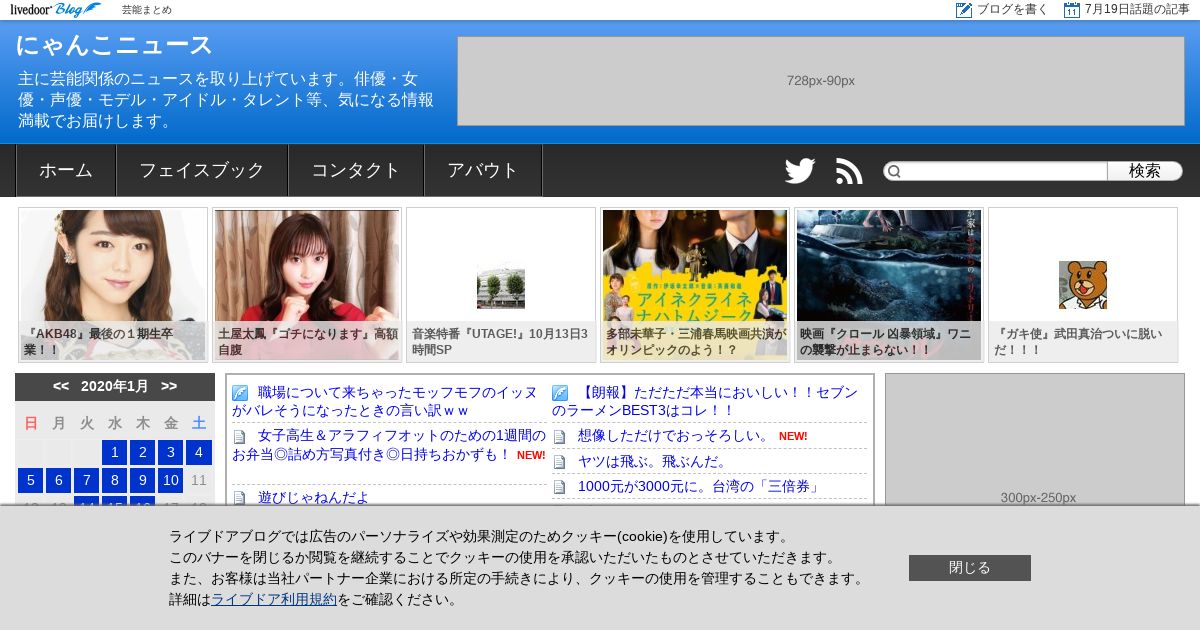
Task: Select calendar date 7
Action: [87, 481]
